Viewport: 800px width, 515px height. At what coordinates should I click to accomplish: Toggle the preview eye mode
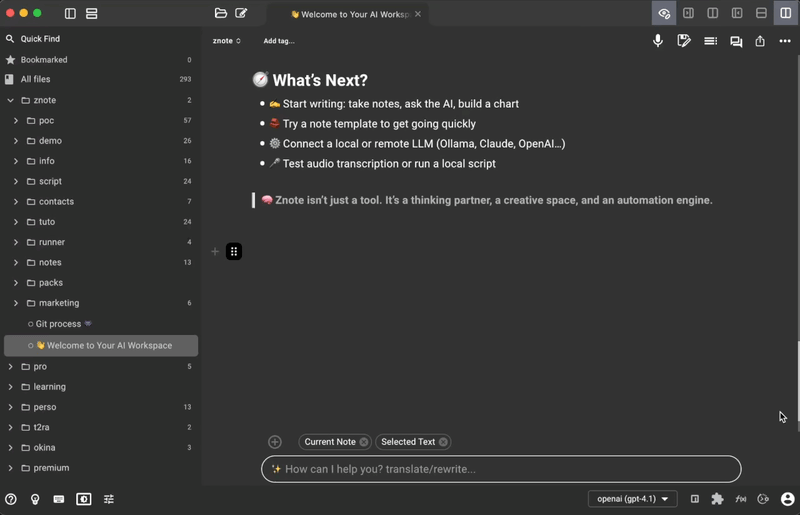[664, 13]
